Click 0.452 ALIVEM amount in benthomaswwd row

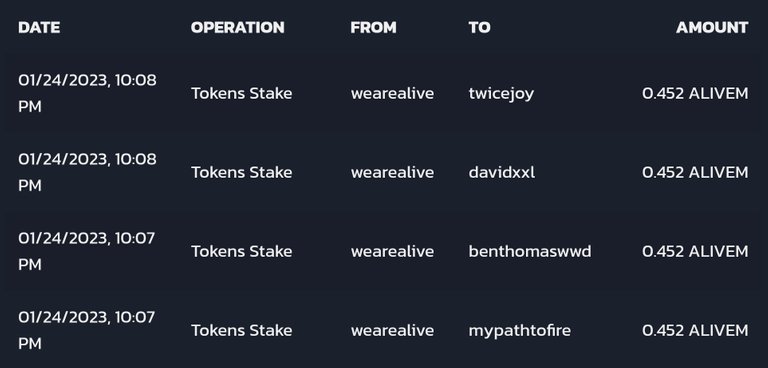(x=695, y=251)
